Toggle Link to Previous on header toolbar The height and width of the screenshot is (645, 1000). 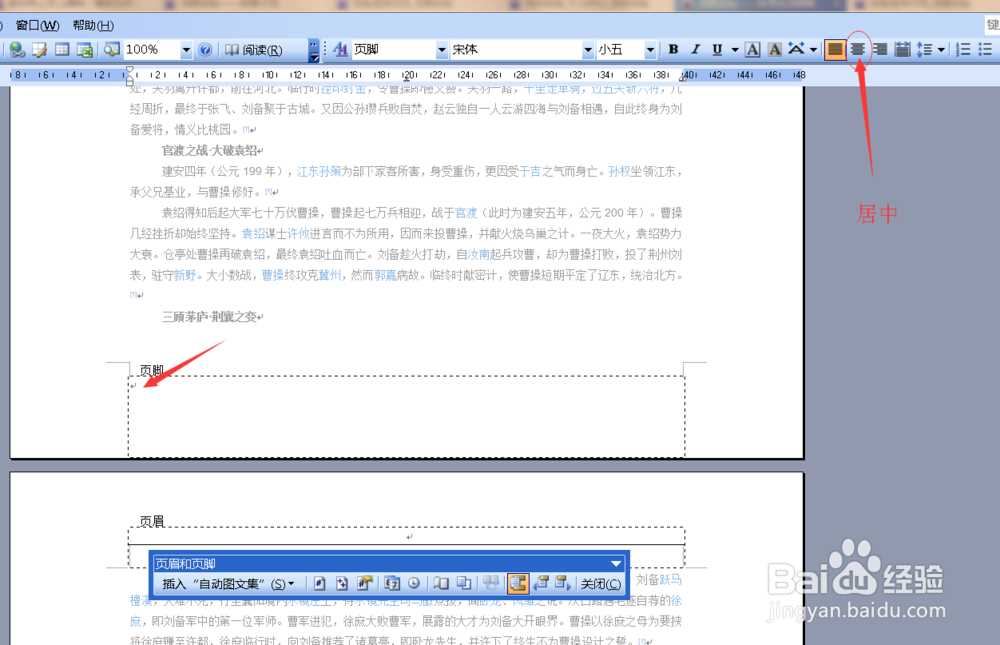tap(491, 583)
